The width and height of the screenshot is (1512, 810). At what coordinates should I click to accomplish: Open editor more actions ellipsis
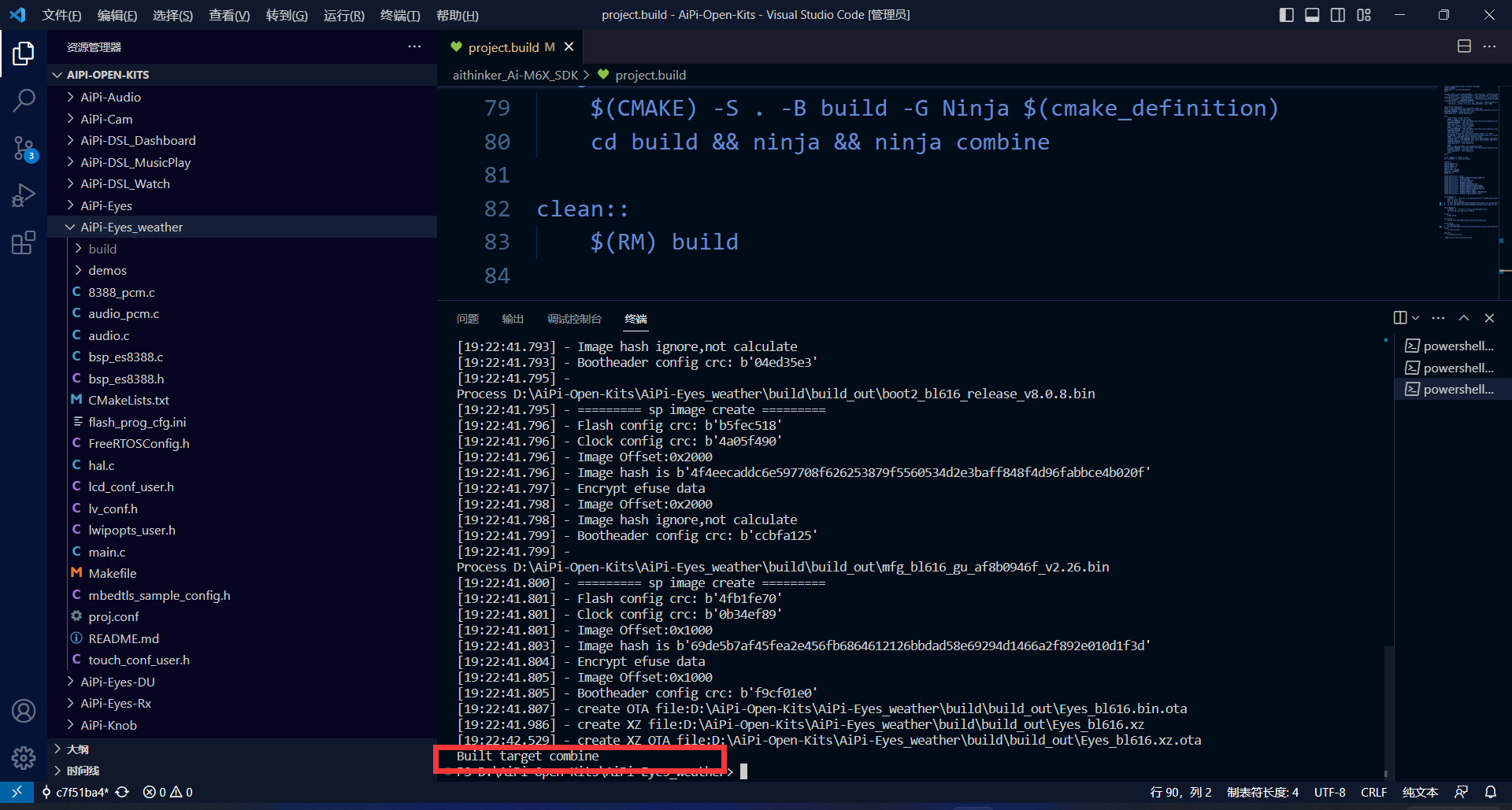click(1489, 46)
